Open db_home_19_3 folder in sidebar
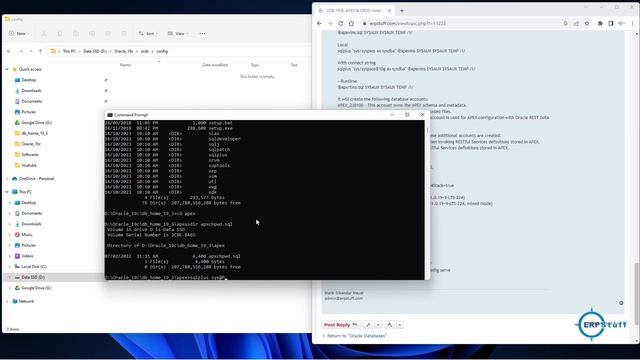The width and height of the screenshot is (640, 360). [35, 133]
